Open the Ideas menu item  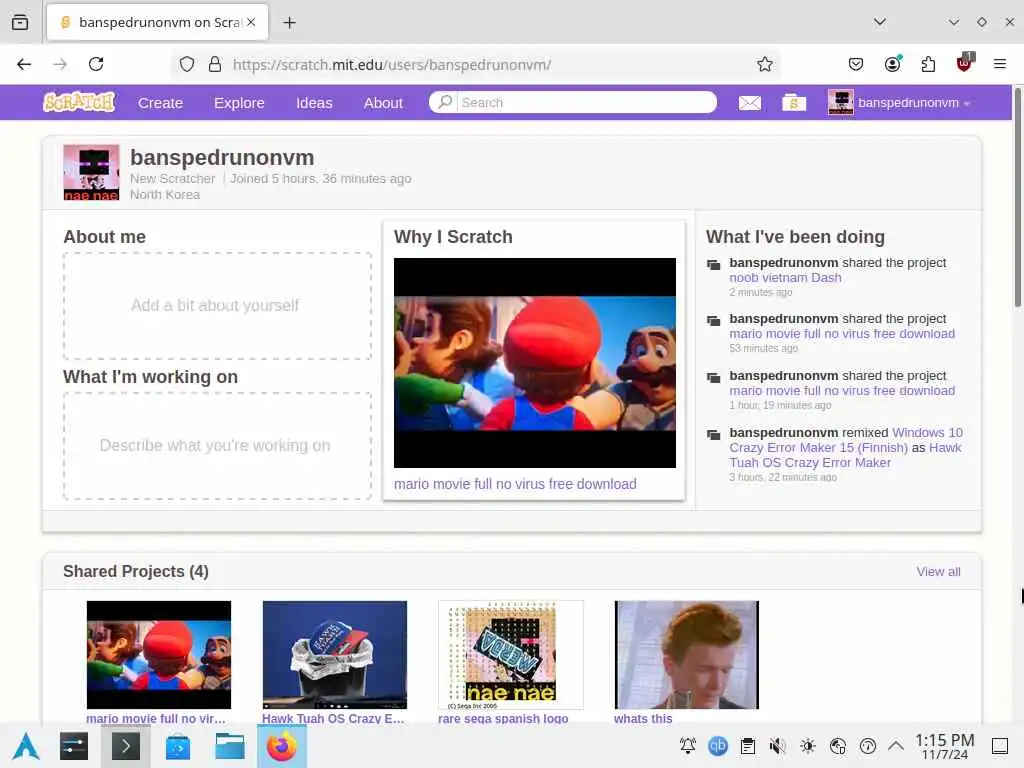tap(314, 103)
